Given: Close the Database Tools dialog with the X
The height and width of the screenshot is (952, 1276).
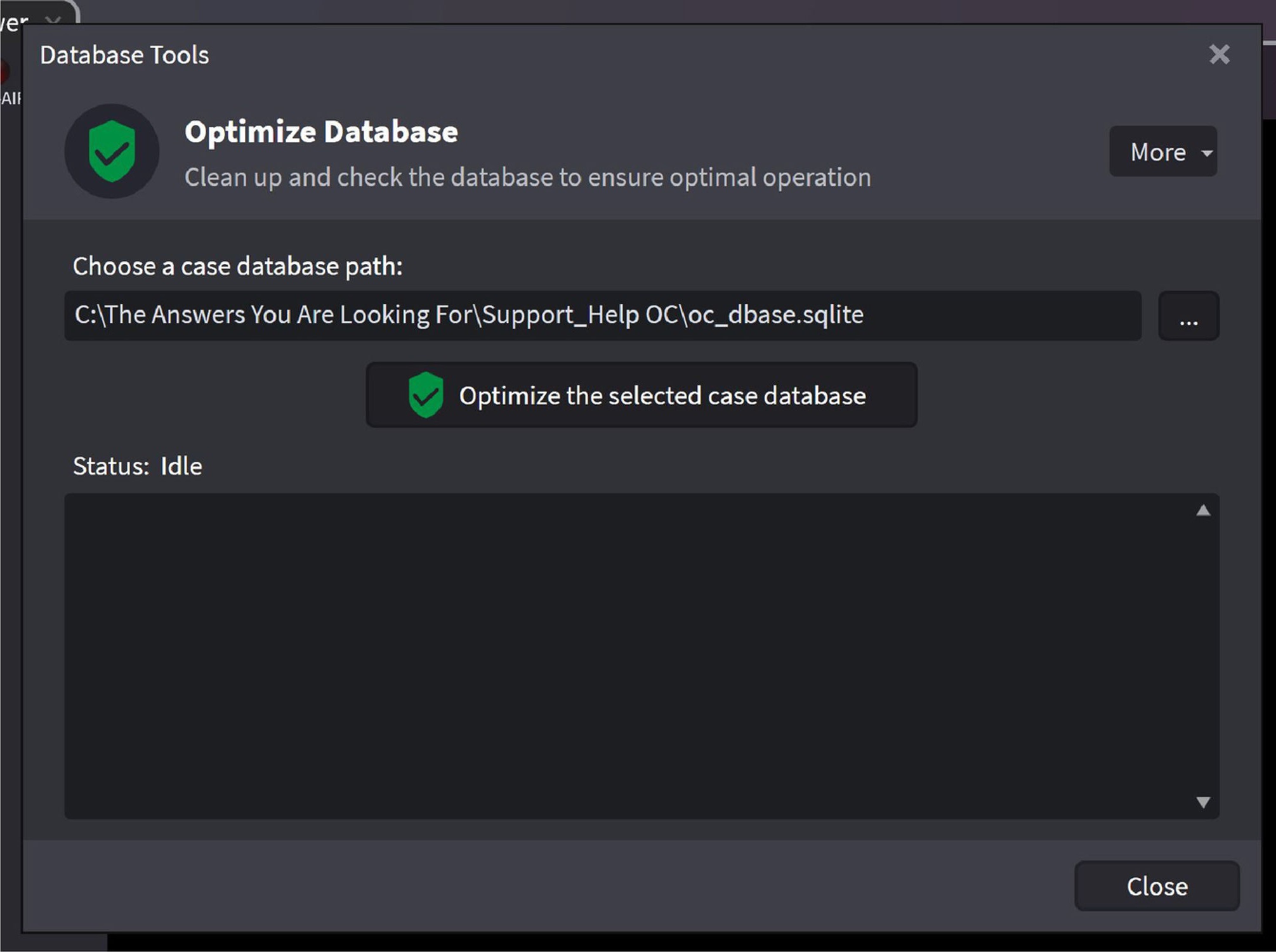Looking at the screenshot, I should [1219, 55].
